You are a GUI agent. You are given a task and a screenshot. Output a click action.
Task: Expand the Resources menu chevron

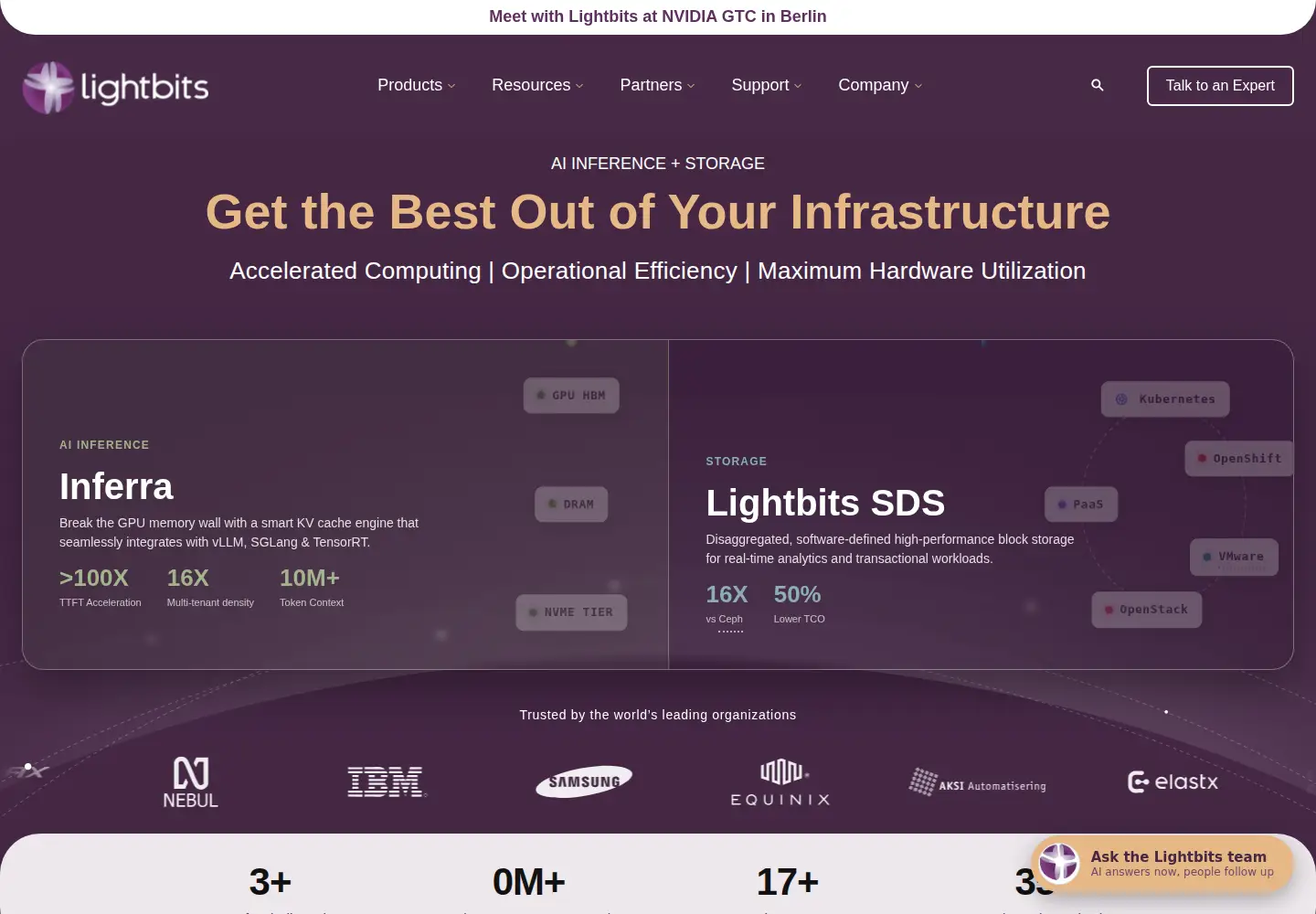tap(579, 86)
